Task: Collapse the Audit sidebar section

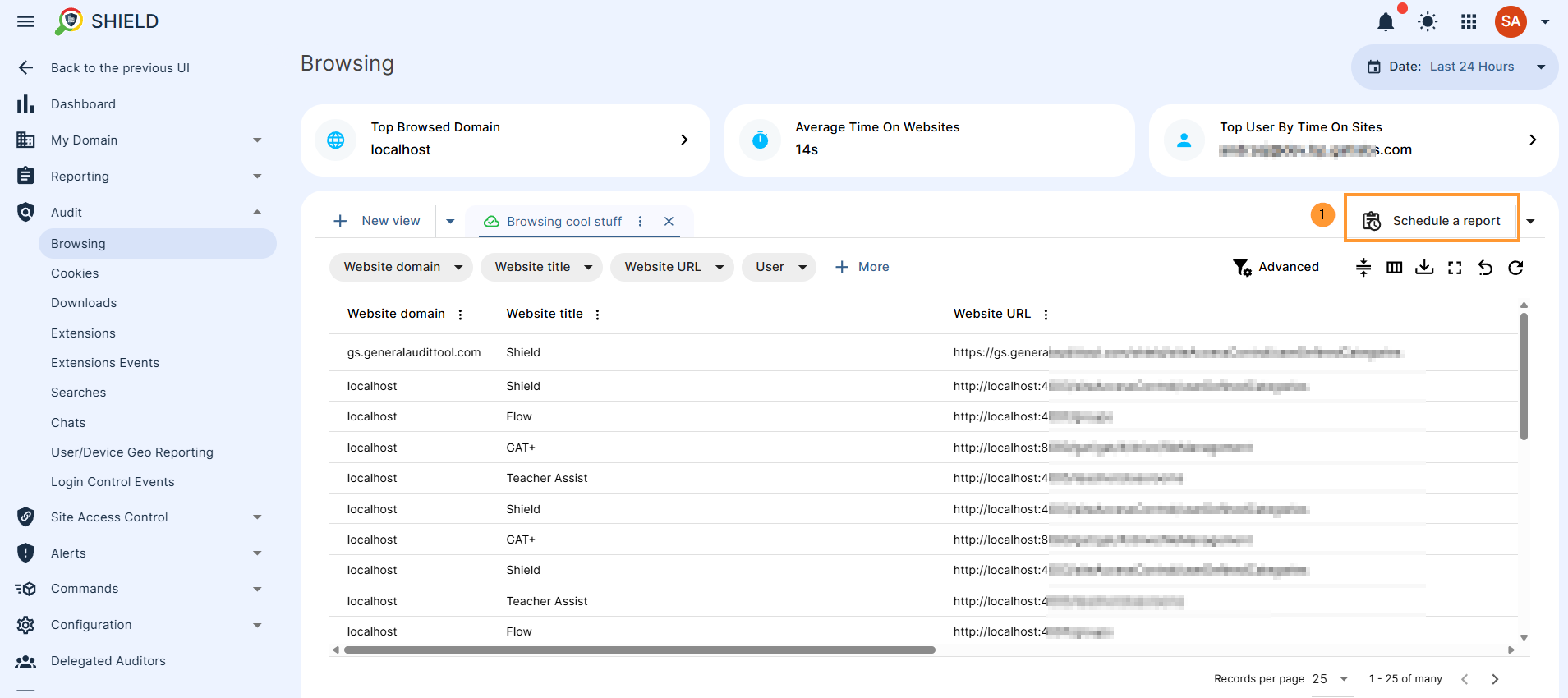Action: click(257, 213)
